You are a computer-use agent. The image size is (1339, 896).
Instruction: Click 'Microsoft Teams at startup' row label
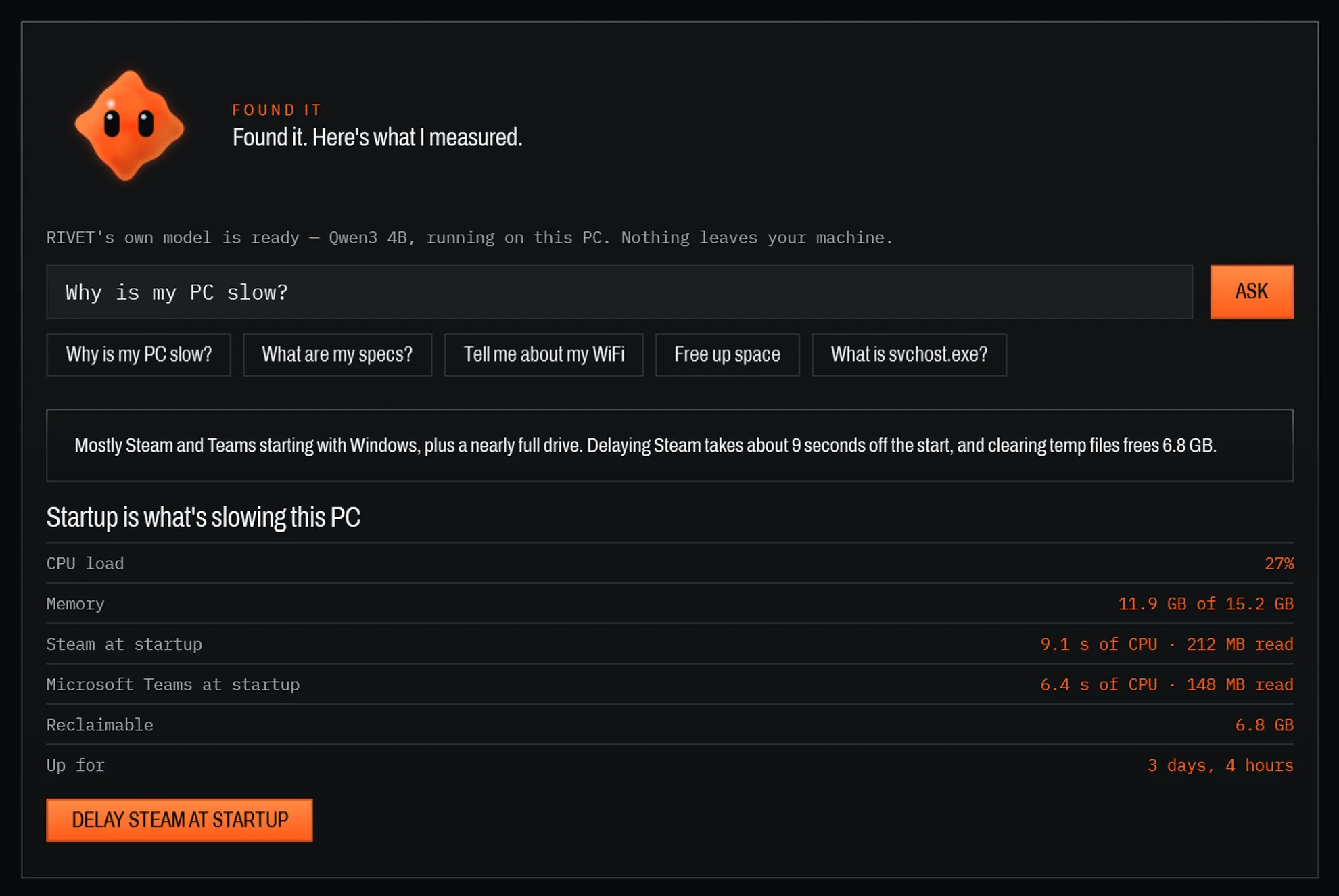pos(173,684)
